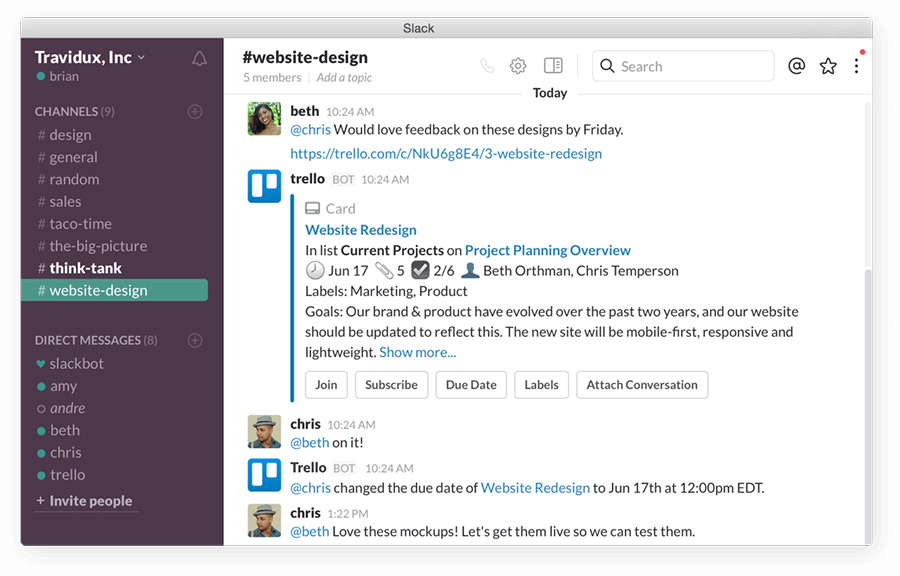Start a call with phone icon
The image size is (900, 576).
[x=487, y=66]
